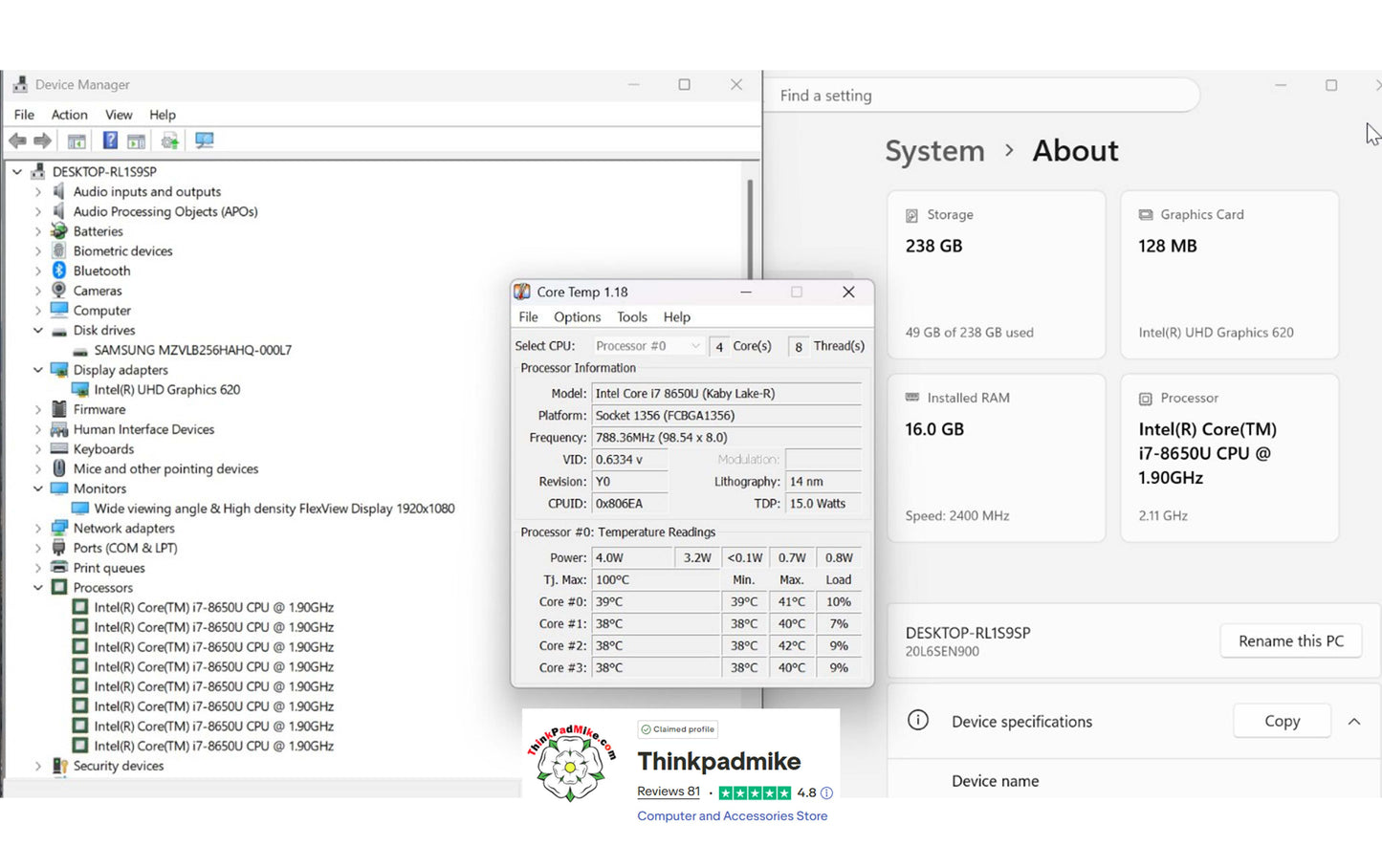Click the Tj. Max value 100°C
Viewport: 1382px width, 868px height.
pyautogui.click(x=655, y=580)
